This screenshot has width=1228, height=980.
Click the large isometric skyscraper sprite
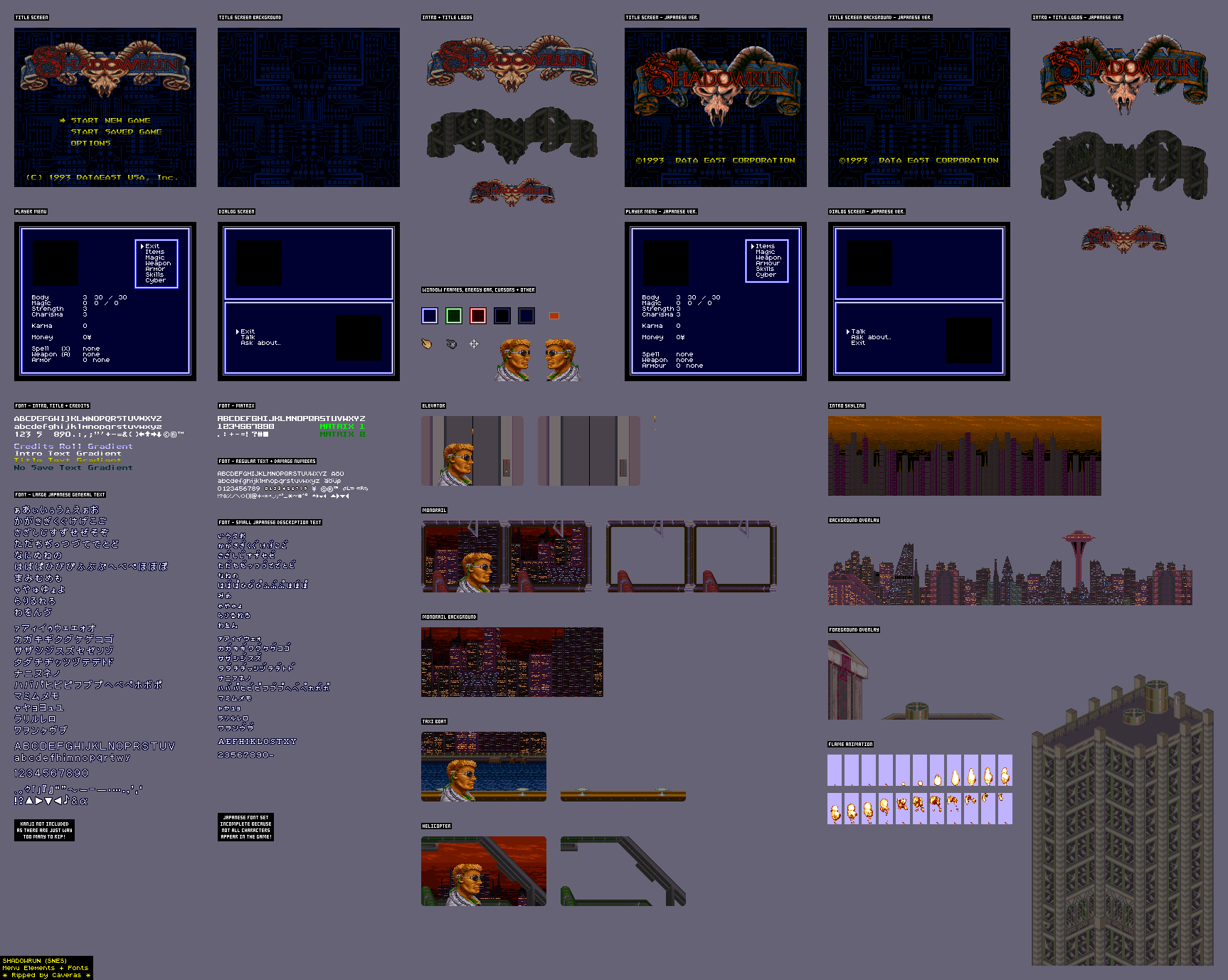[1123, 821]
